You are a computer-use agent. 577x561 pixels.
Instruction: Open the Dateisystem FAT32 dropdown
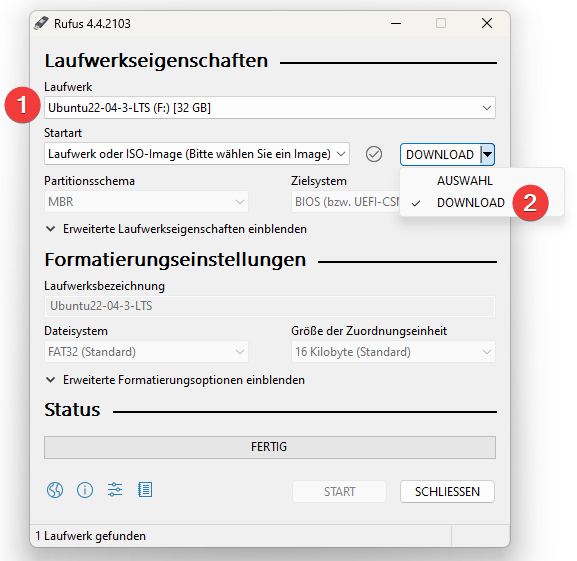click(146, 352)
